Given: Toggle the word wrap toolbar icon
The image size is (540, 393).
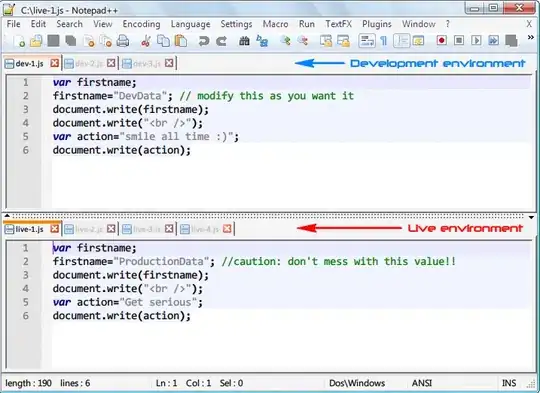Looking at the screenshot, I should click(x=367, y=41).
